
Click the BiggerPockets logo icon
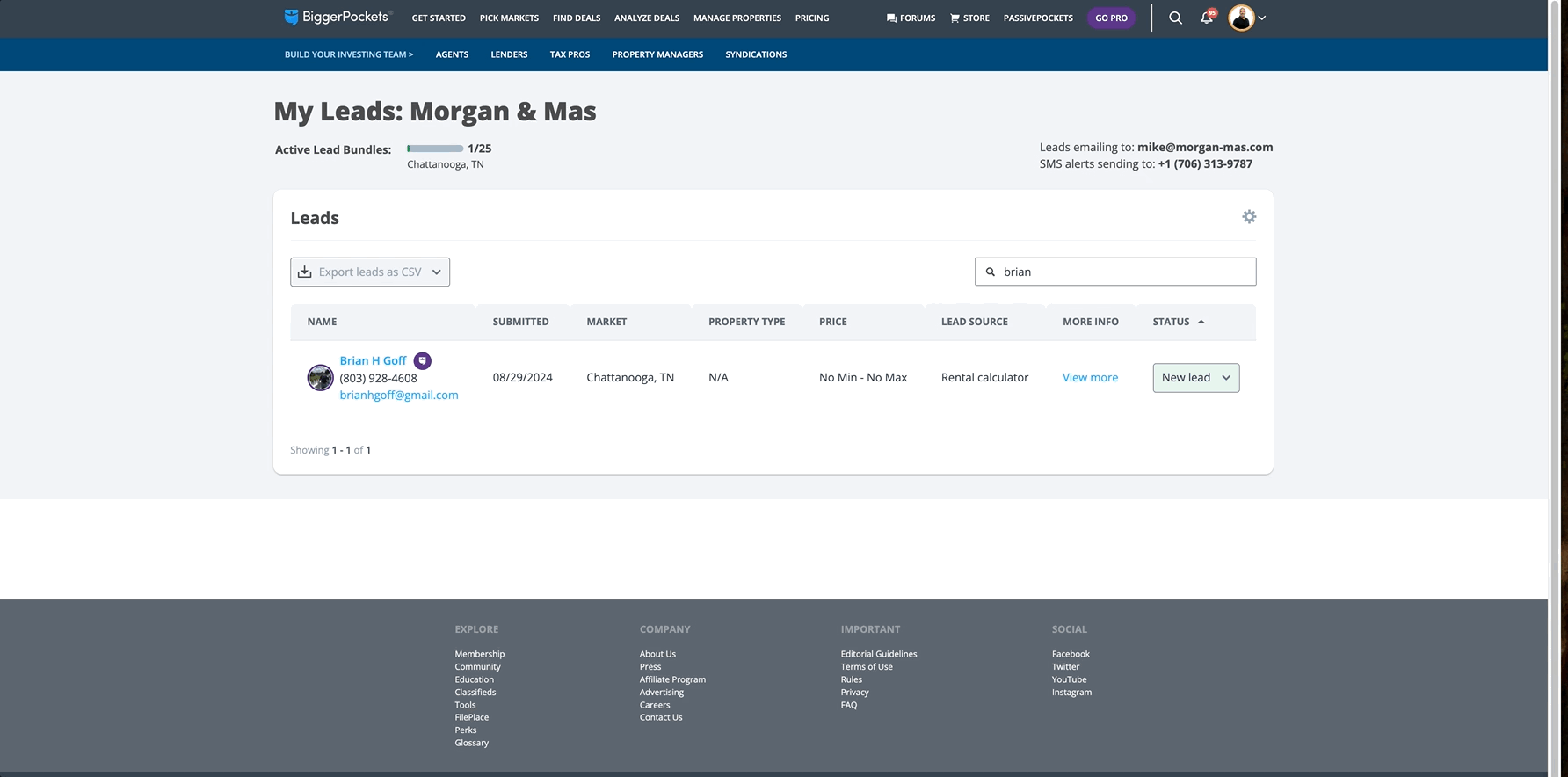click(x=291, y=18)
